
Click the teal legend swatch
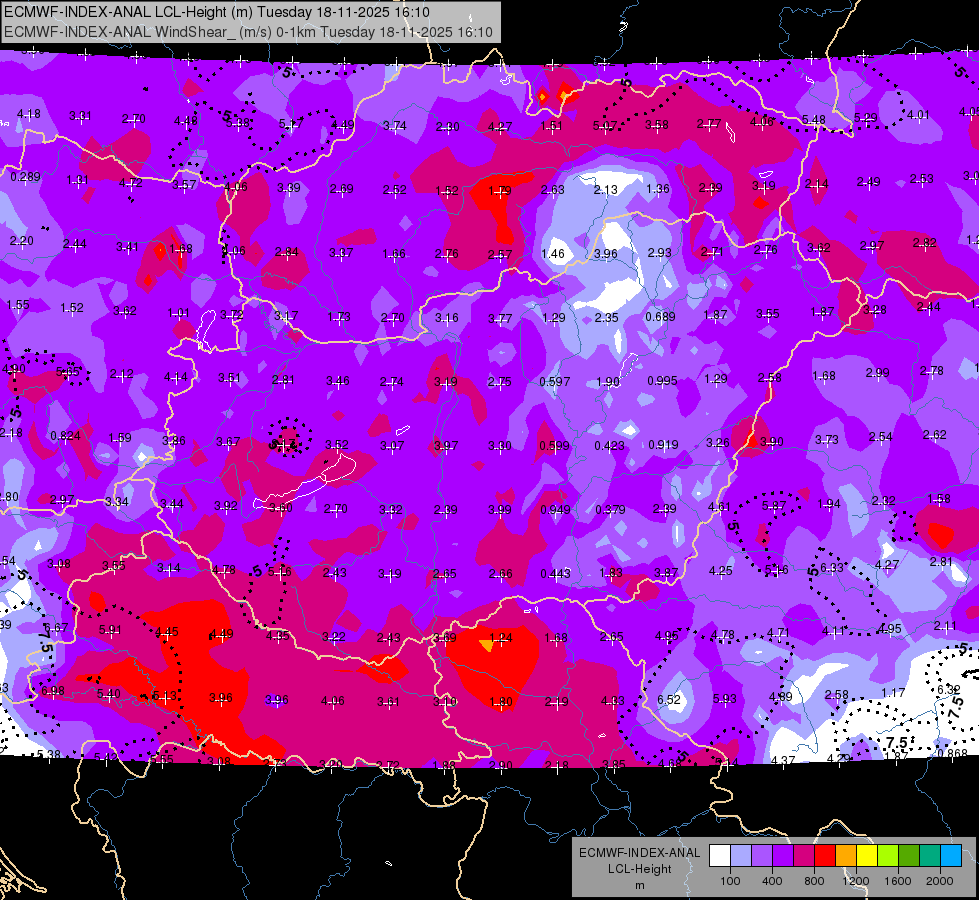click(x=930, y=856)
